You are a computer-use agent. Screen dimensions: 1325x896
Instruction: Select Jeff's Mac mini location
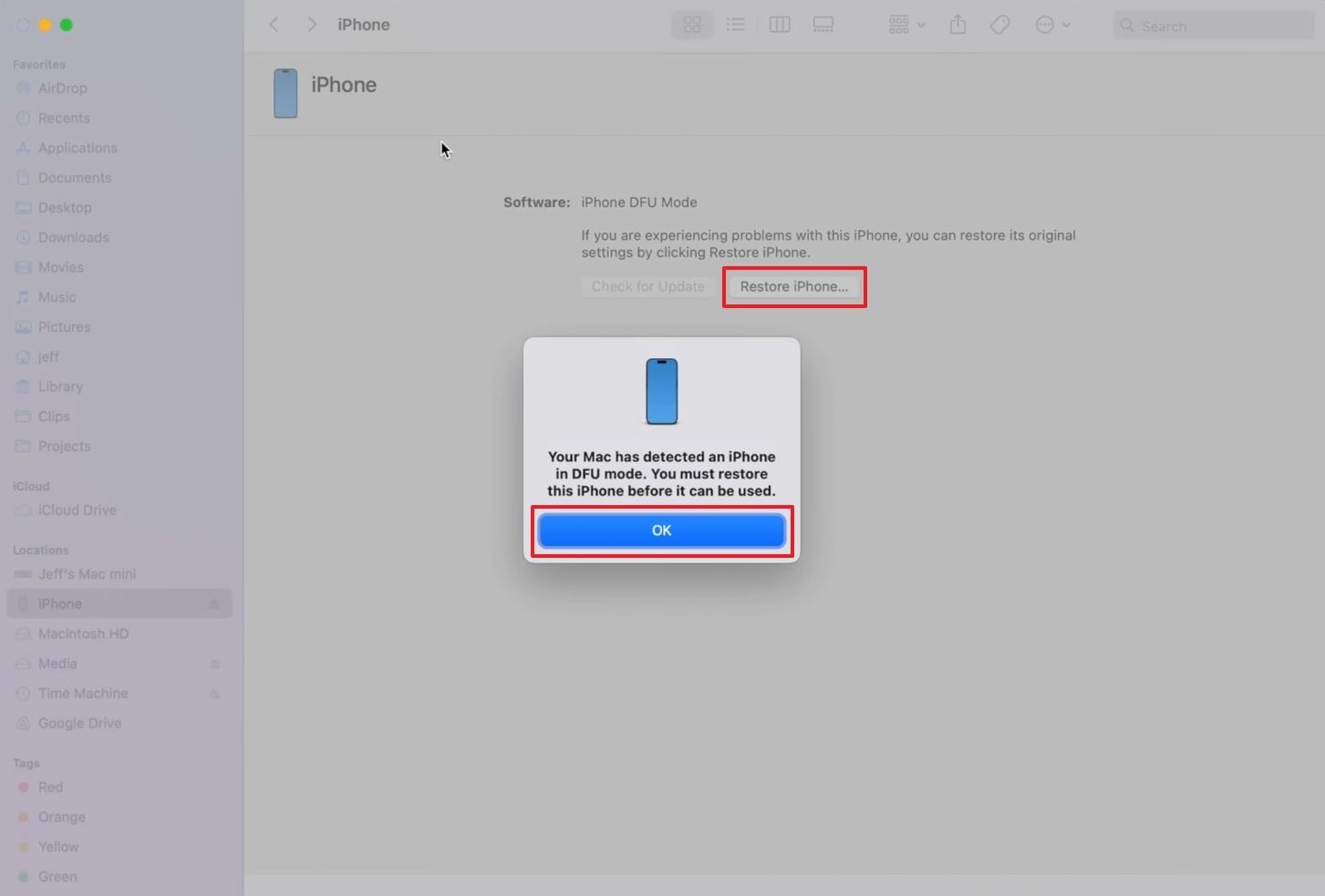[87, 574]
